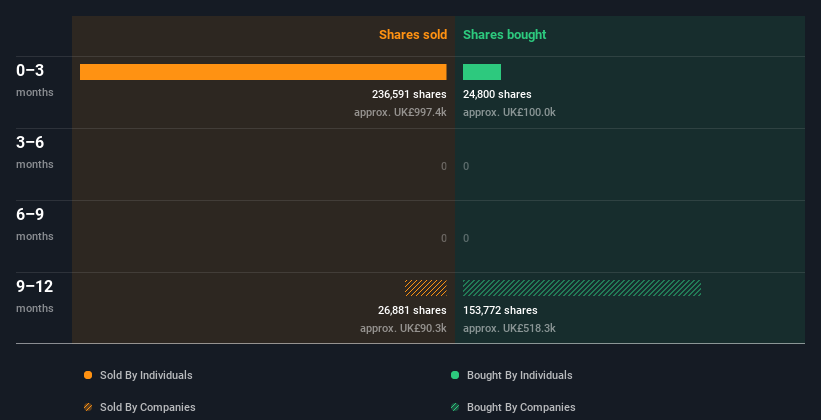Click the approx. UK£90.3k amount
This screenshot has width=821, height=420.
tap(403, 328)
